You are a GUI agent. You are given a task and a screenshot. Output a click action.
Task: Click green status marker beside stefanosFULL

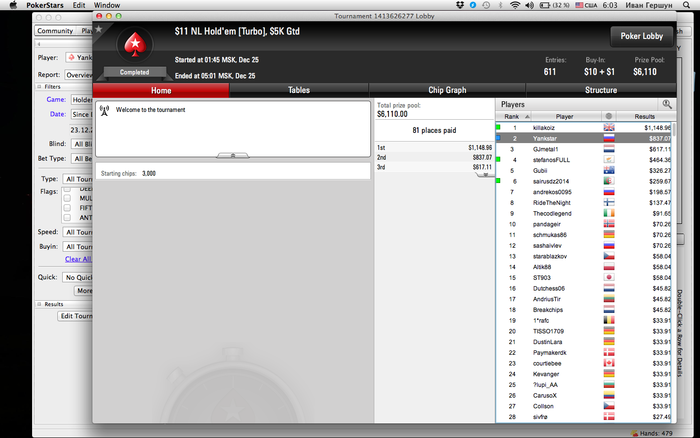[498, 159]
